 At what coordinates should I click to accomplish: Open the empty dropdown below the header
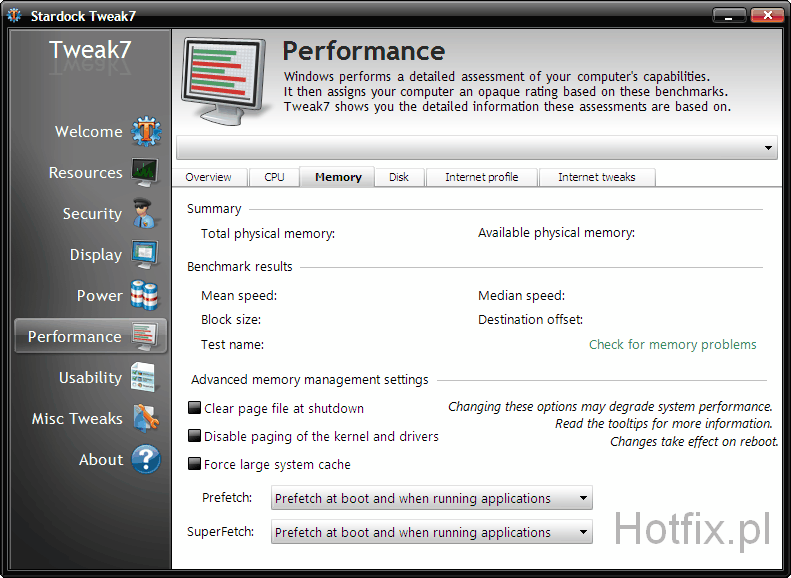tap(477, 148)
